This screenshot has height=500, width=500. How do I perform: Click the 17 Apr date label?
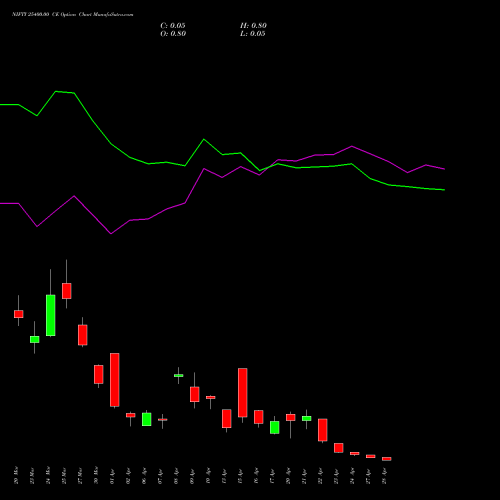272,475
